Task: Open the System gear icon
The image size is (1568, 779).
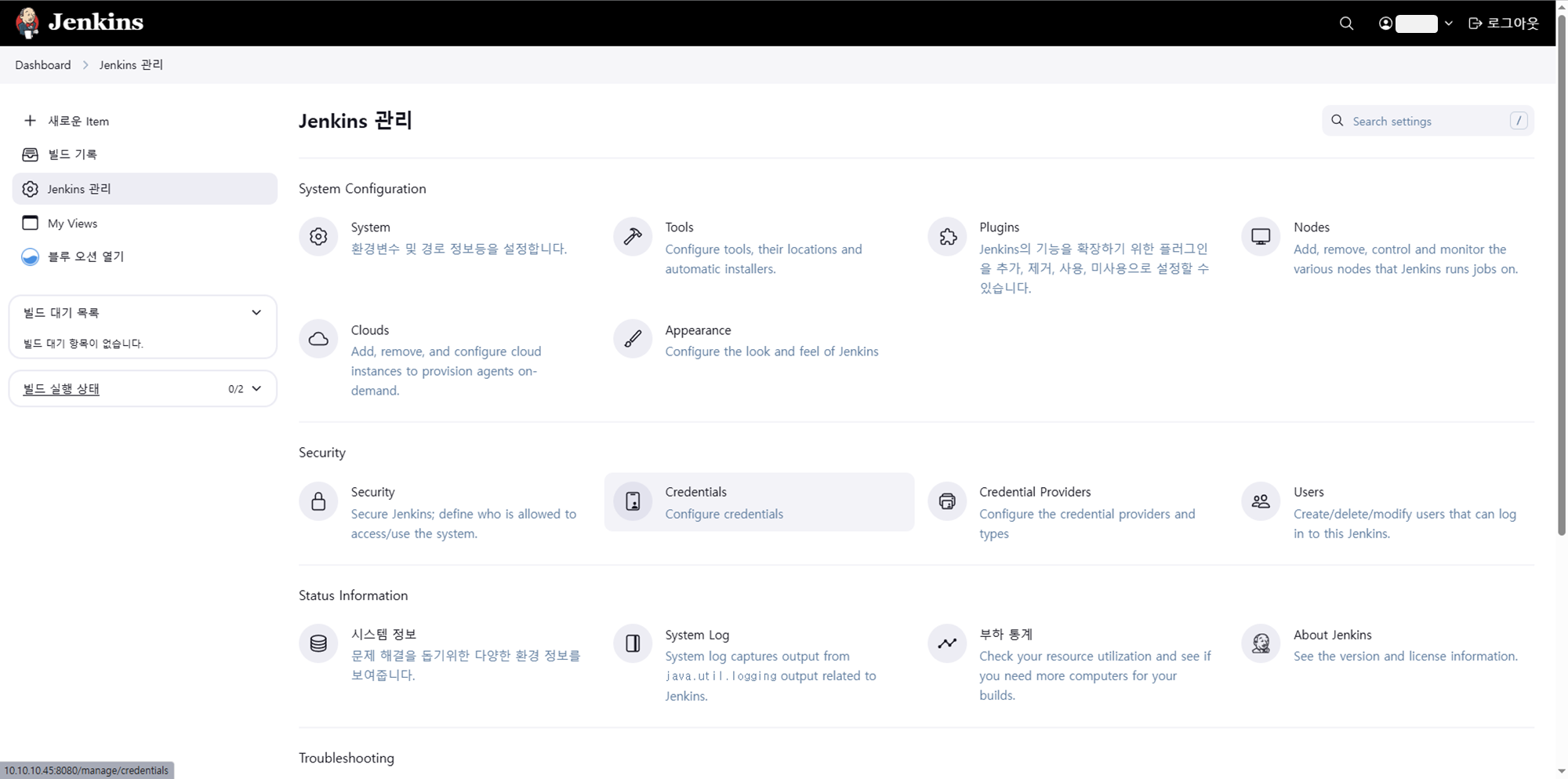Action: tap(318, 236)
